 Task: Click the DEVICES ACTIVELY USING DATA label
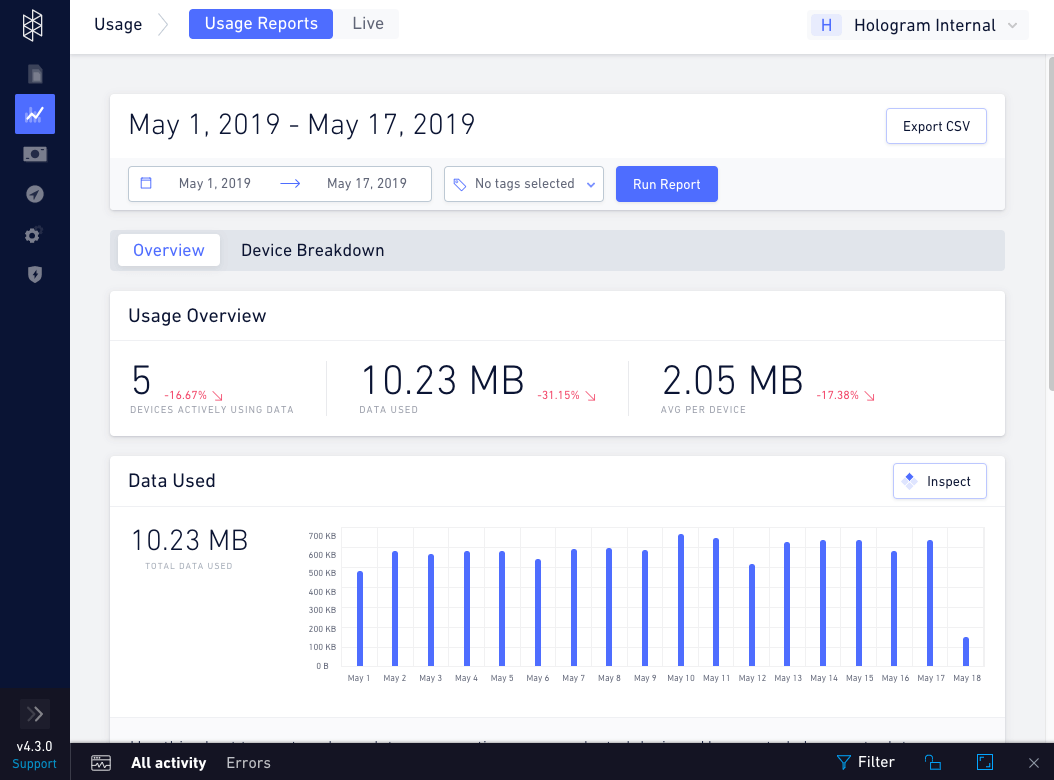[212, 410]
